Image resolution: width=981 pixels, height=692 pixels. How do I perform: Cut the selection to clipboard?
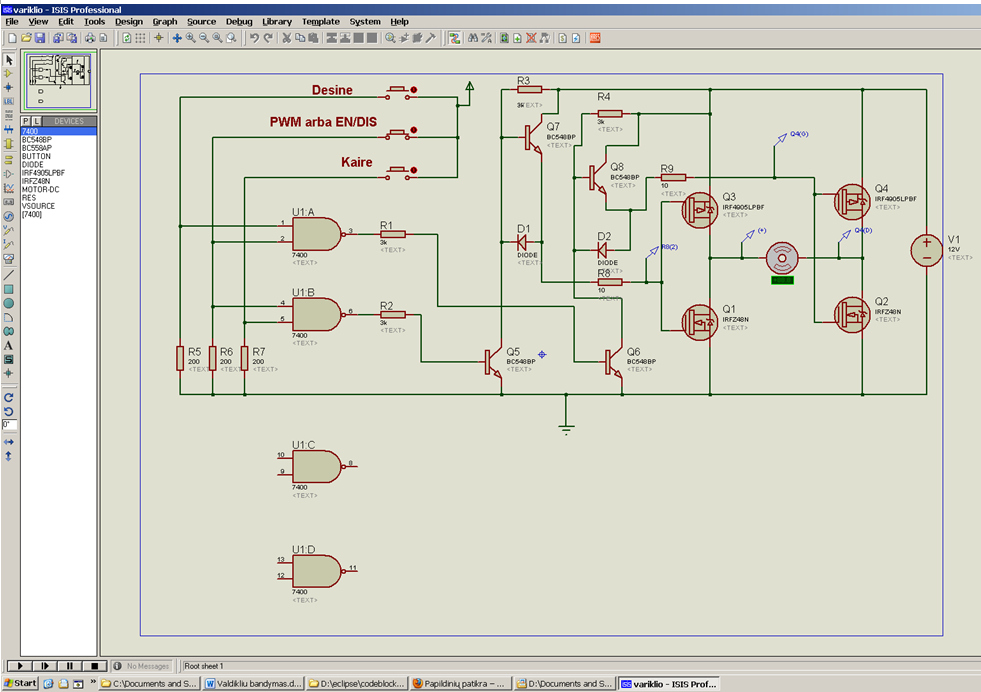287,38
